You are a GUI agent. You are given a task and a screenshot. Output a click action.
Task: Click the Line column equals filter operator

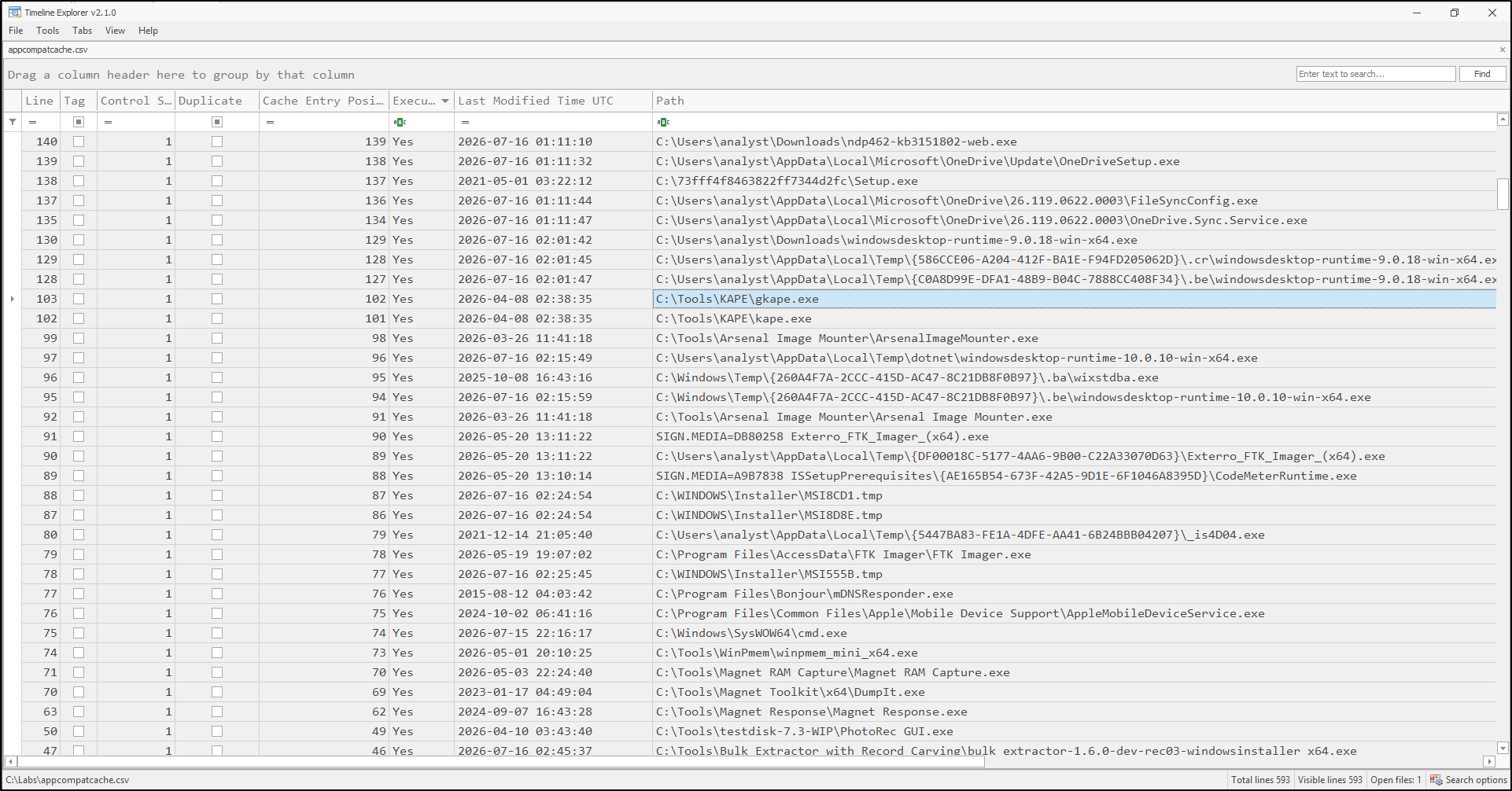[32, 122]
